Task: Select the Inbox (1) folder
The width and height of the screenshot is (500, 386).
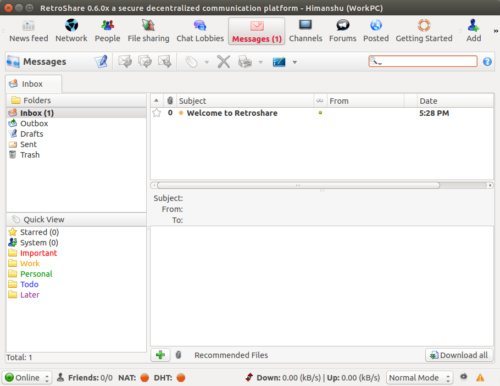Action: point(76,113)
